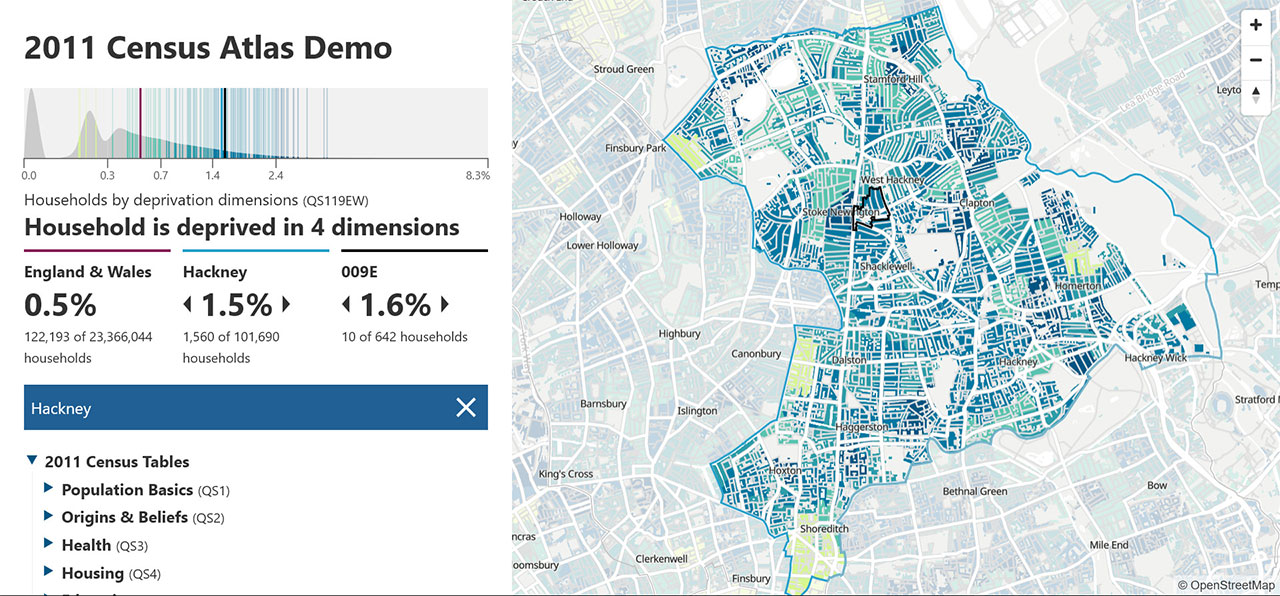The image size is (1280, 596).
Task: Zoom in on the map
Action: click(1255, 26)
